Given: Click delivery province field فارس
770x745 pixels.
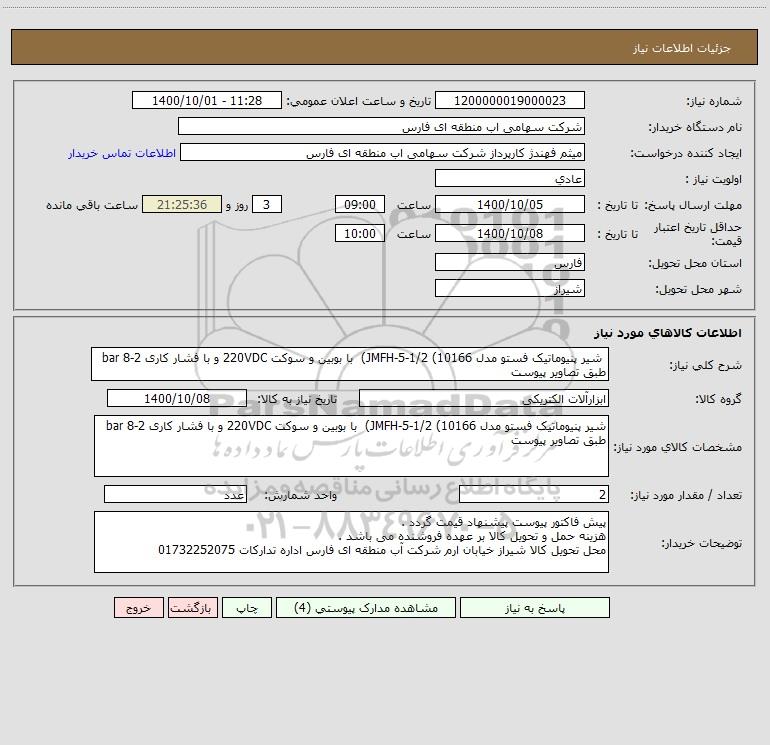Looking at the screenshot, I should (x=510, y=262).
